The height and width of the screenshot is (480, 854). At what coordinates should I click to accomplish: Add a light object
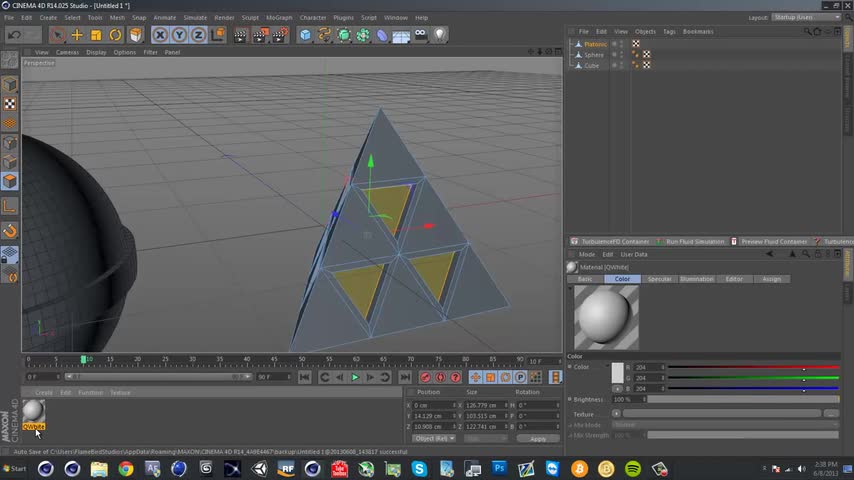[x=440, y=35]
